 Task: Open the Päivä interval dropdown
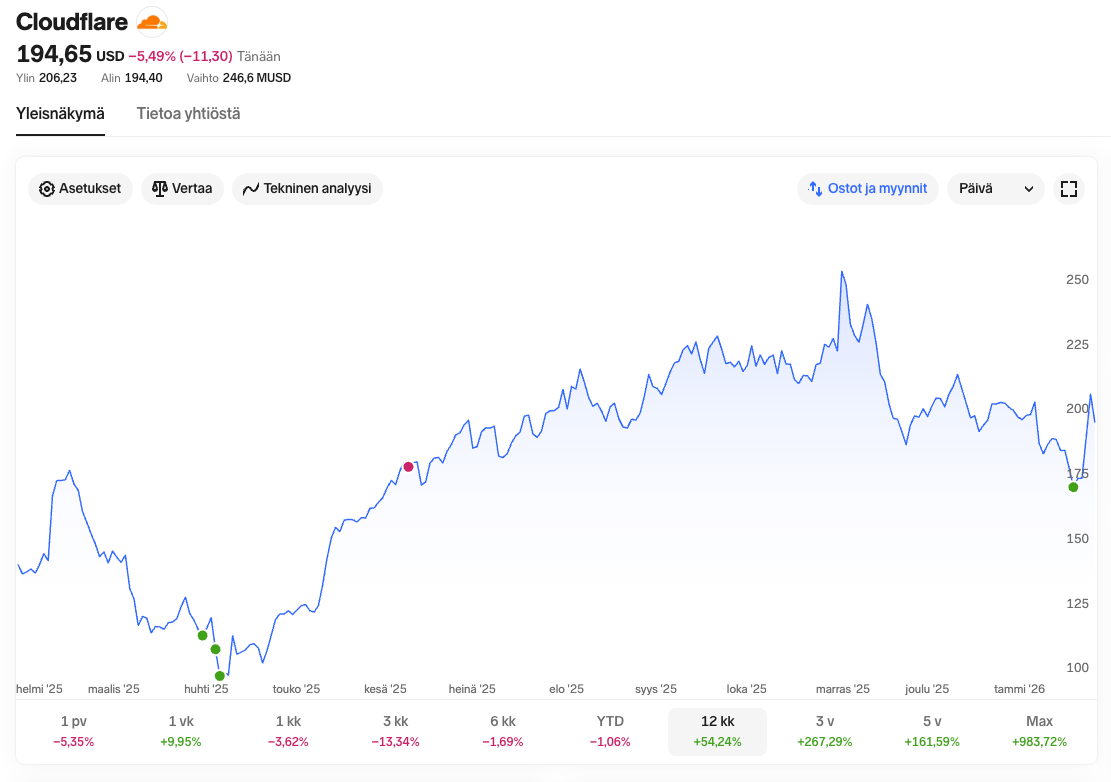tap(996, 188)
